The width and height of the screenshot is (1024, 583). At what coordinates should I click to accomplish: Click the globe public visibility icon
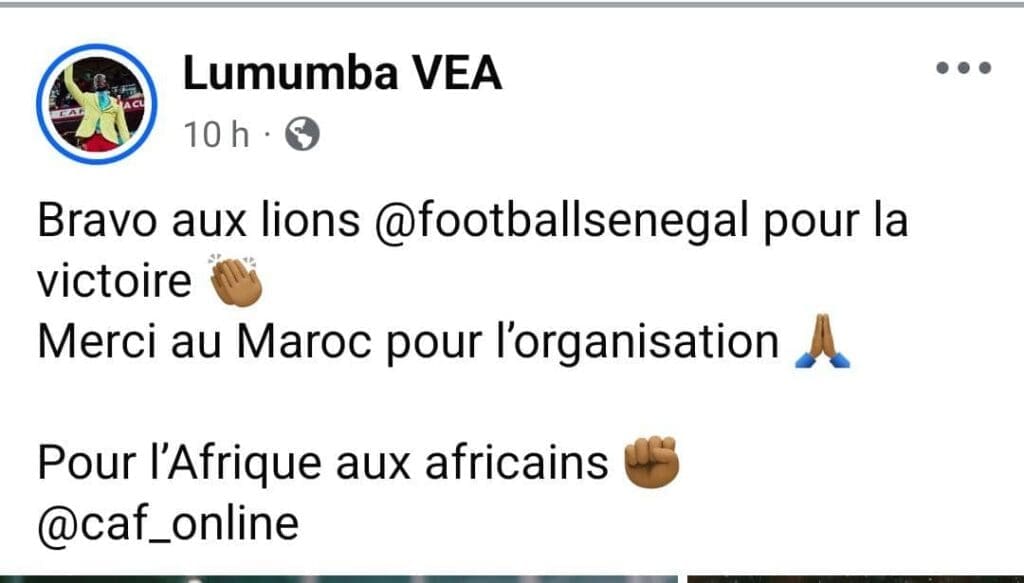click(302, 134)
